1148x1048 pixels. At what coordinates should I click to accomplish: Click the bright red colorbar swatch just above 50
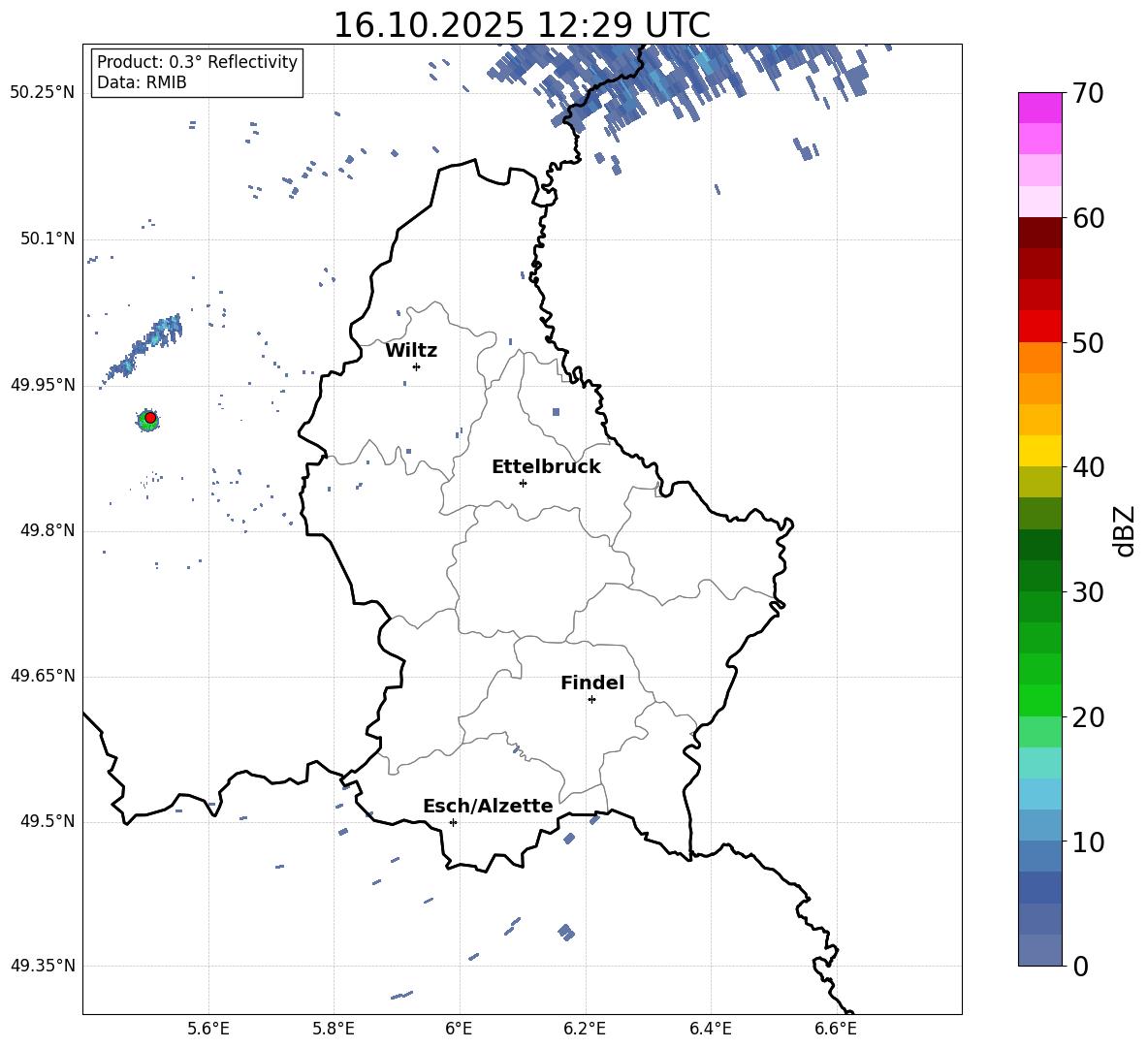pyautogui.click(x=1040, y=327)
